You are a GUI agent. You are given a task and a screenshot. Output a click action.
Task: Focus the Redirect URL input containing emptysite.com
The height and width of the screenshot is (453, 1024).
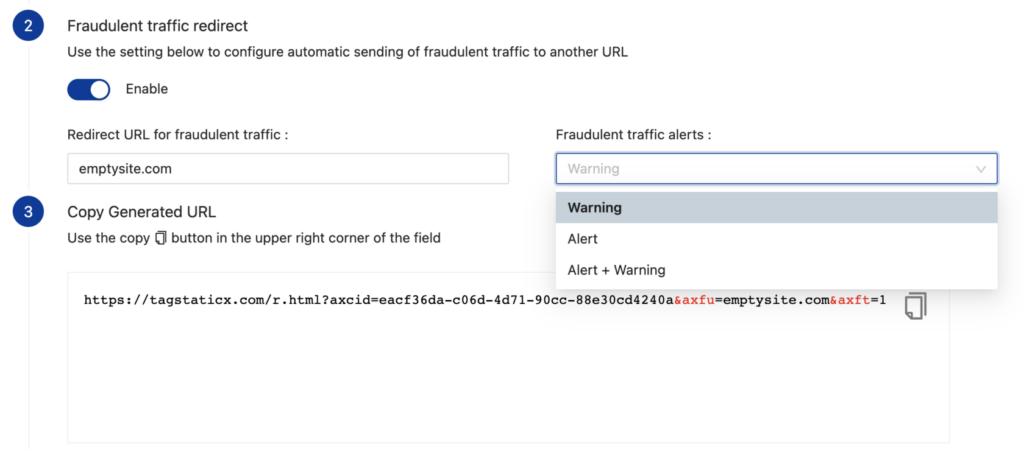pos(287,169)
